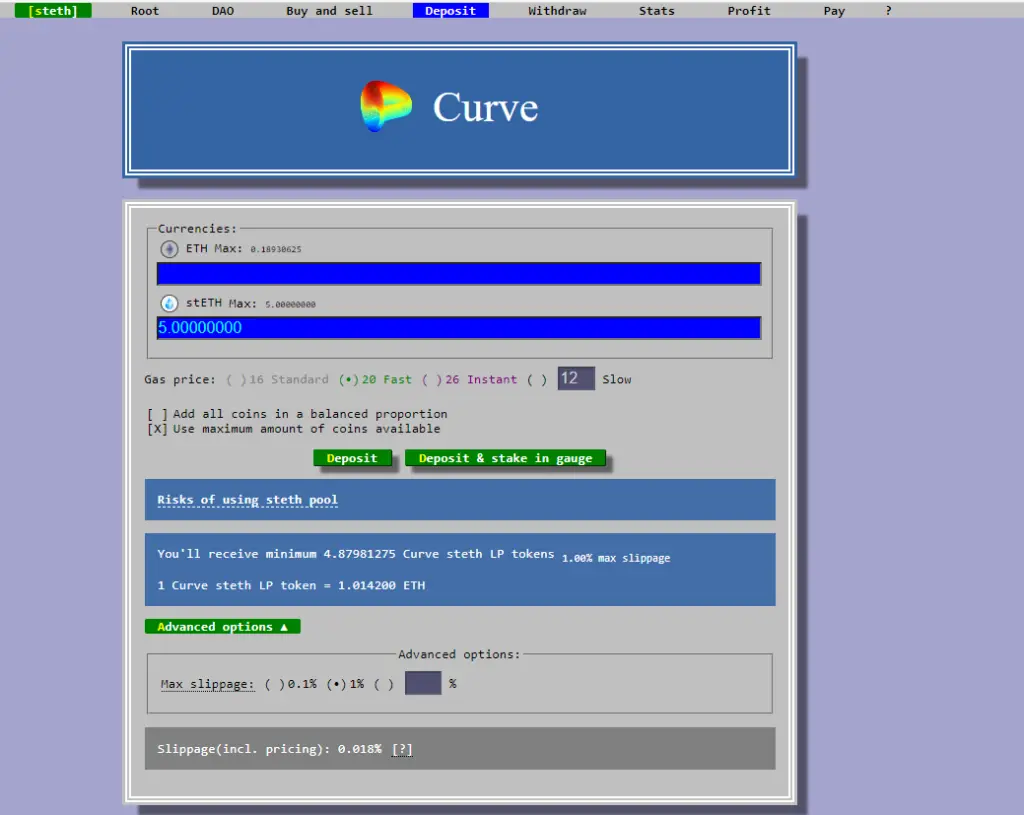Viewport: 1024px width, 815px height.
Task: Click the Slippage 0.018% text
Action: 270,749
